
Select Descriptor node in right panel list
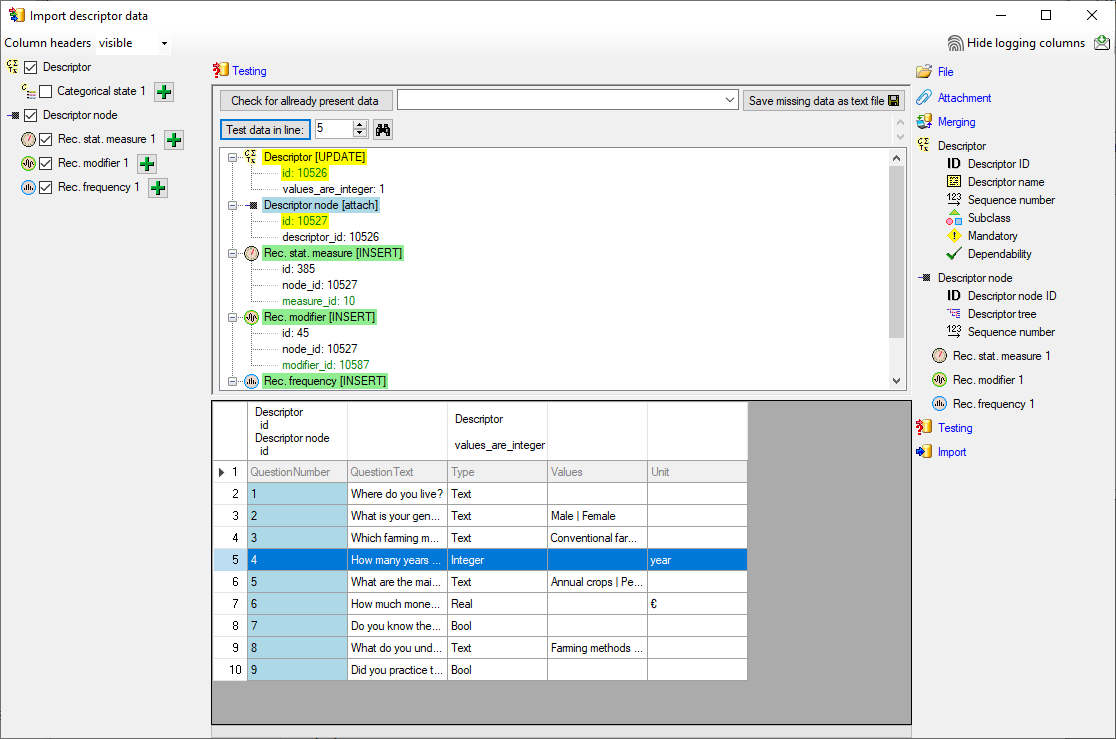(974, 278)
